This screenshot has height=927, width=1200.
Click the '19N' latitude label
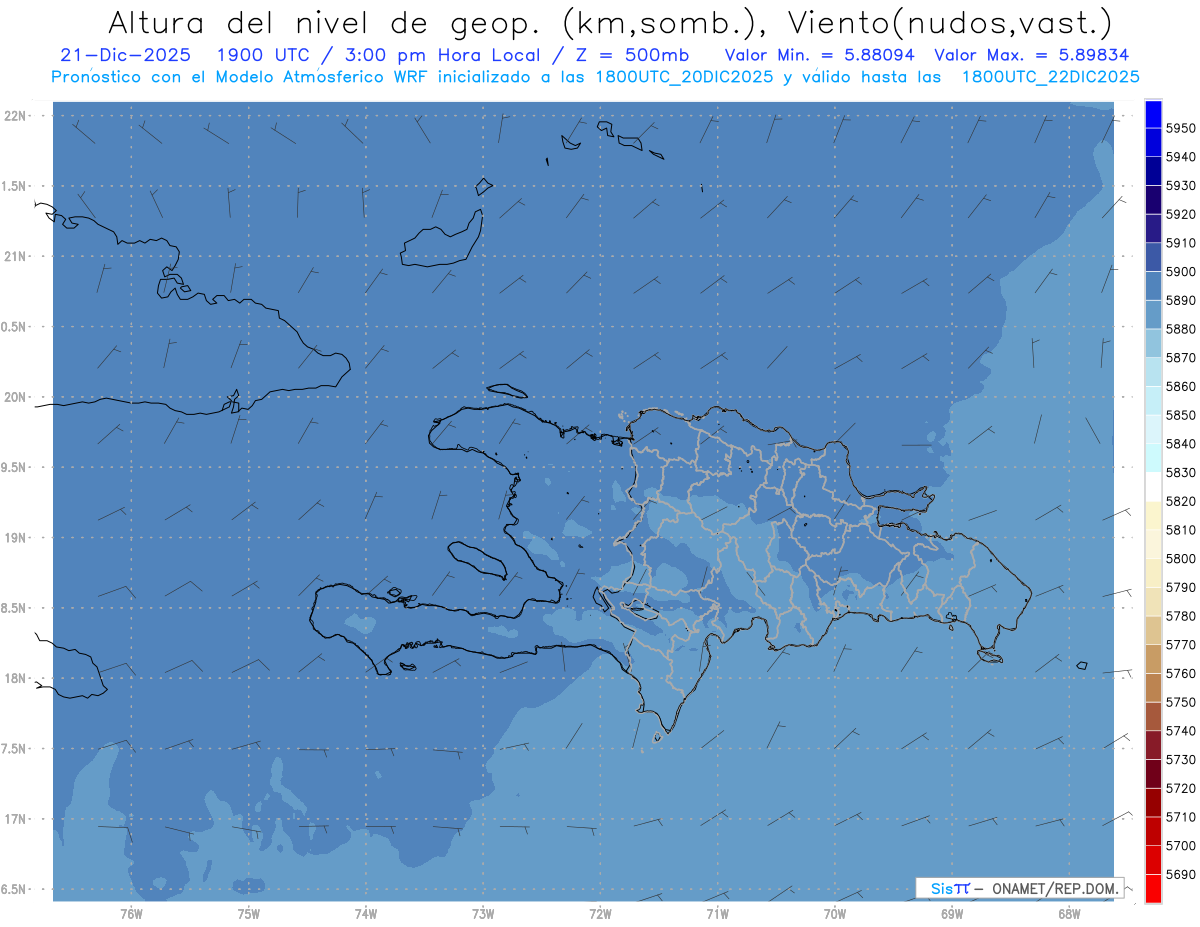(17, 537)
